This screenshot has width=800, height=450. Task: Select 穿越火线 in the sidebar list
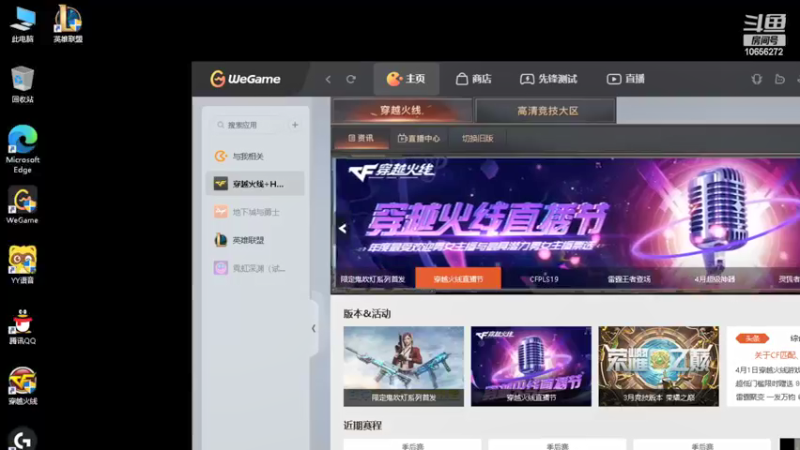(x=255, y=184)
